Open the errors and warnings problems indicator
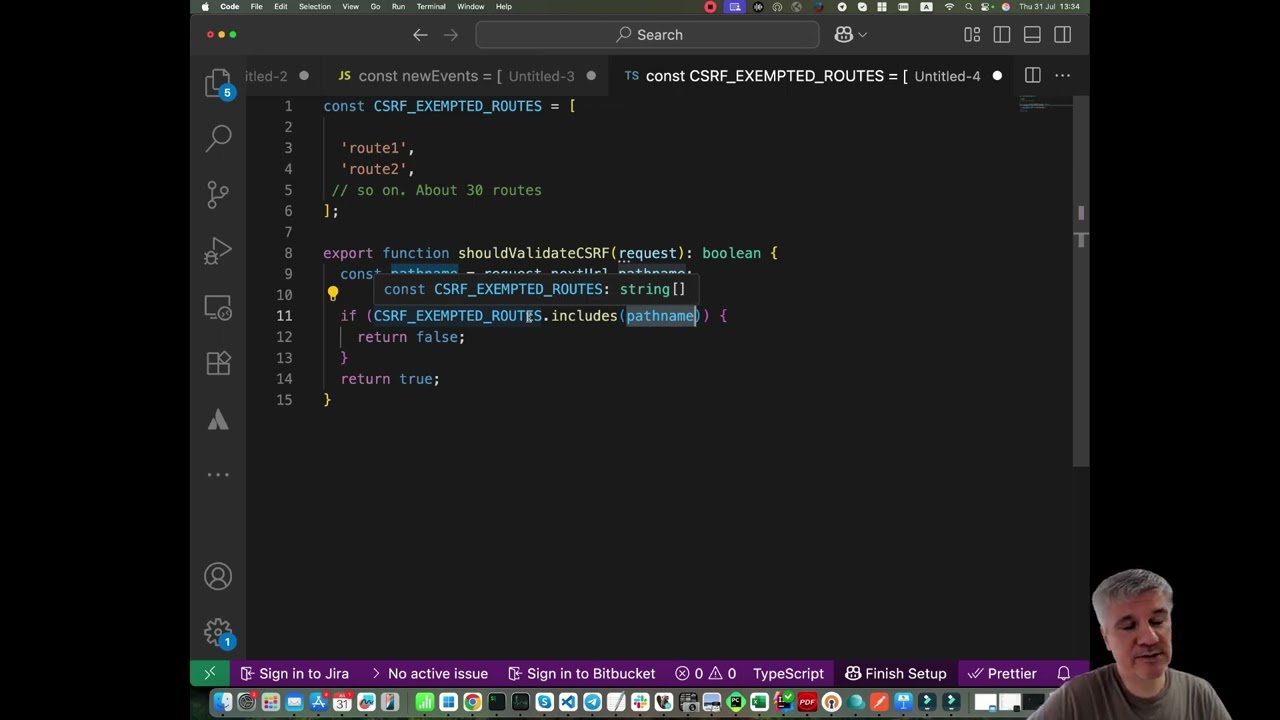Viewport: 1280px width, 720px height. (706, 673)
